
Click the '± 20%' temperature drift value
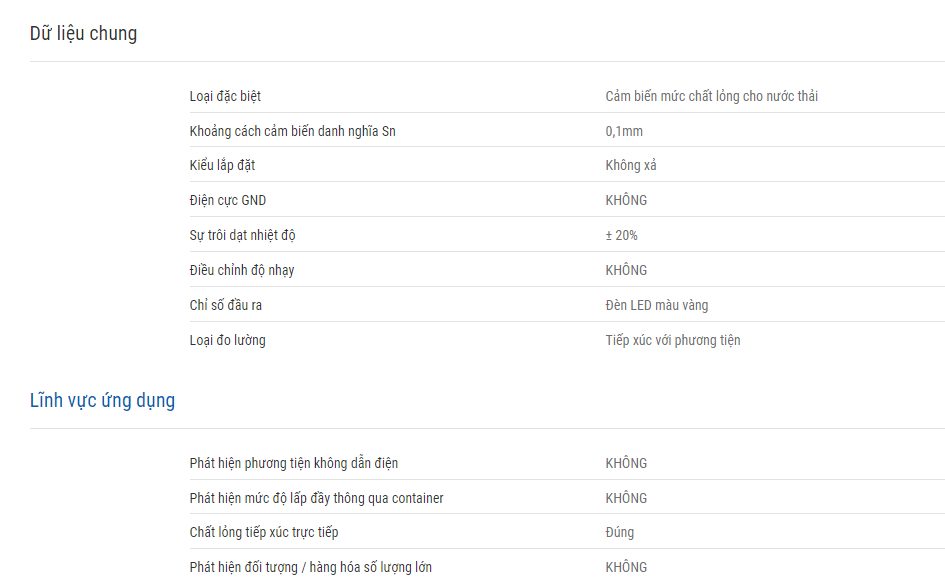(621, 236)
